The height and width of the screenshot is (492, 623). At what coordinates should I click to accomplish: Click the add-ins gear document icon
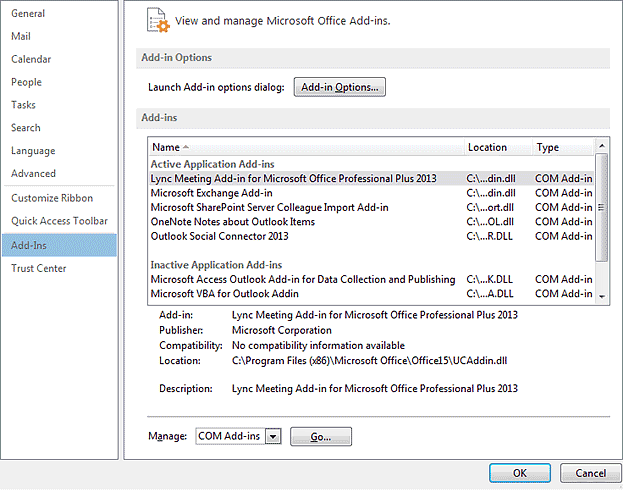(158, 20)
